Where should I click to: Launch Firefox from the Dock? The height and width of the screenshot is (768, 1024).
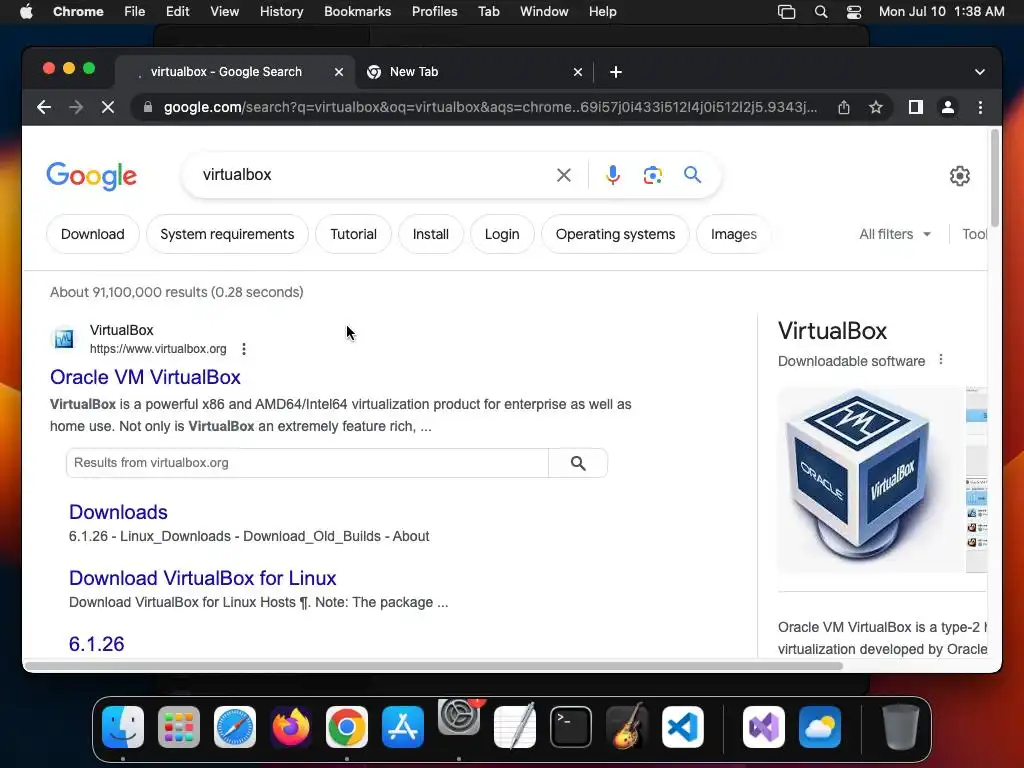click(291, 727)
